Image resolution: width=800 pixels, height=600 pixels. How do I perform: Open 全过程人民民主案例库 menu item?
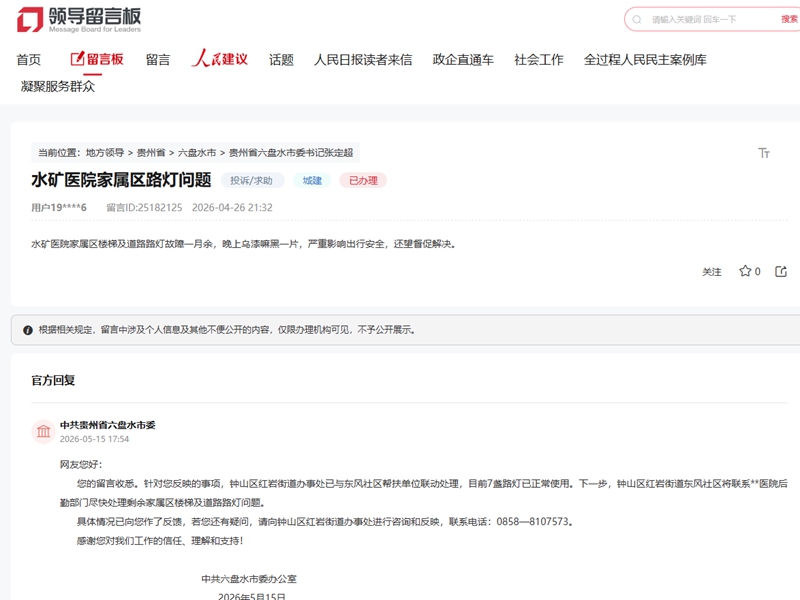(645, 60)
